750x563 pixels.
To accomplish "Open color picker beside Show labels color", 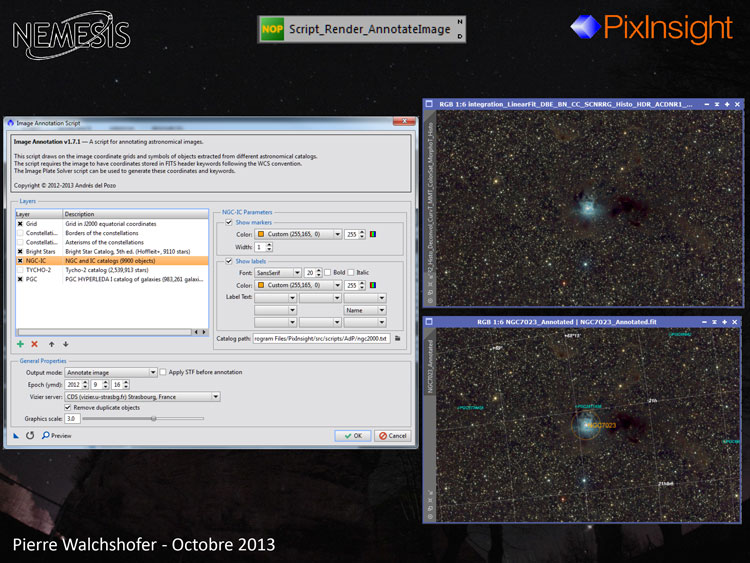I will pyautogui.click(x=373, y=285).
